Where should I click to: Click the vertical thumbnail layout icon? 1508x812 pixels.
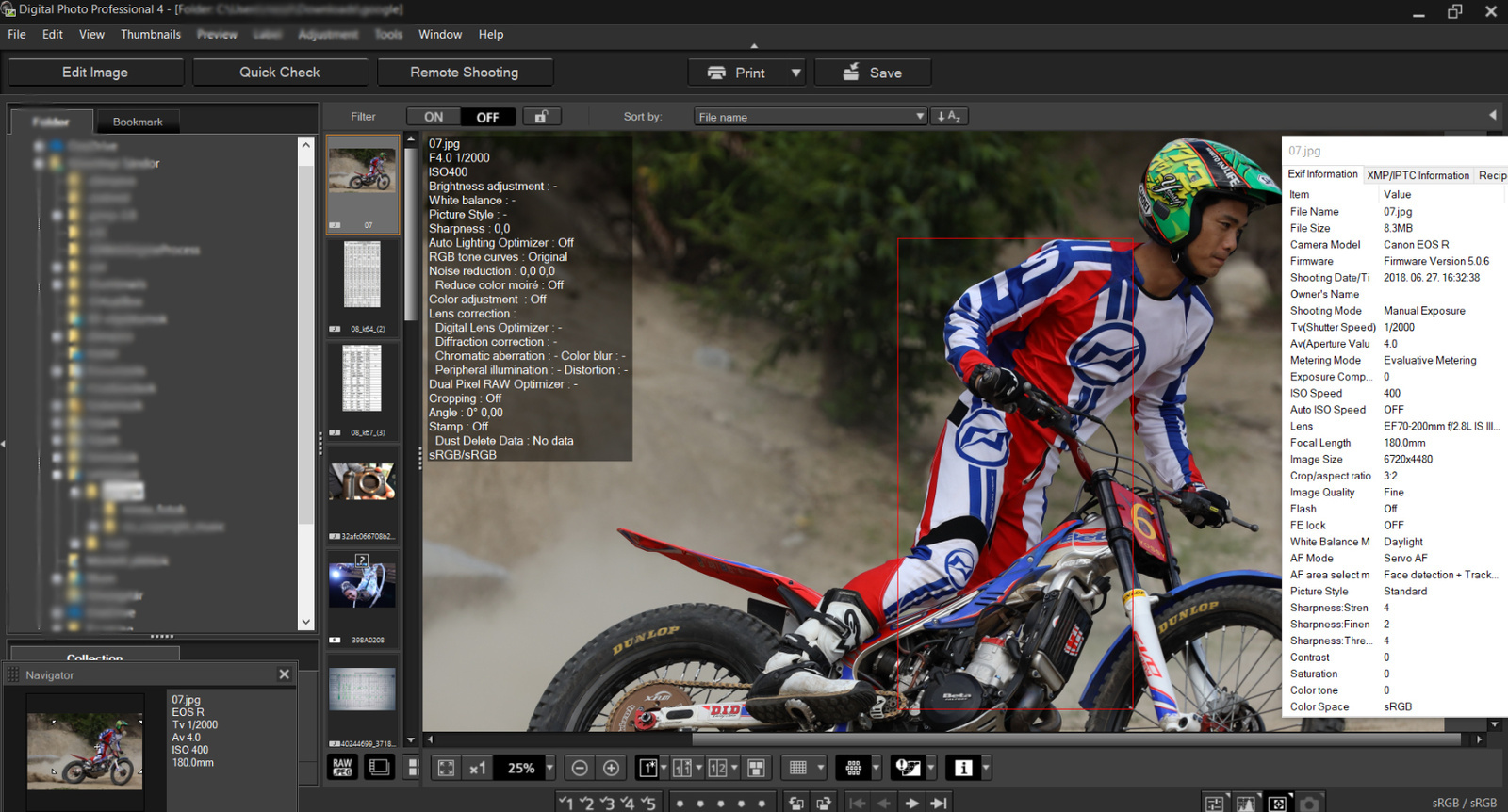point(412,768)
